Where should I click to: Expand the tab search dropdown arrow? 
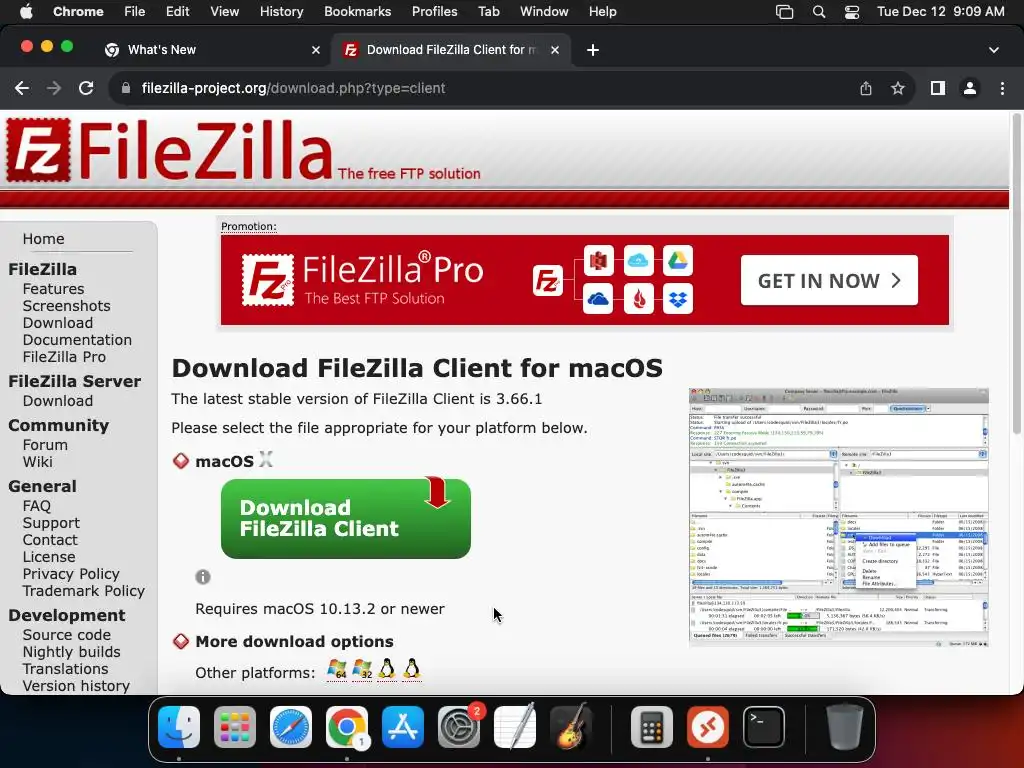click(x=993, y=50)
